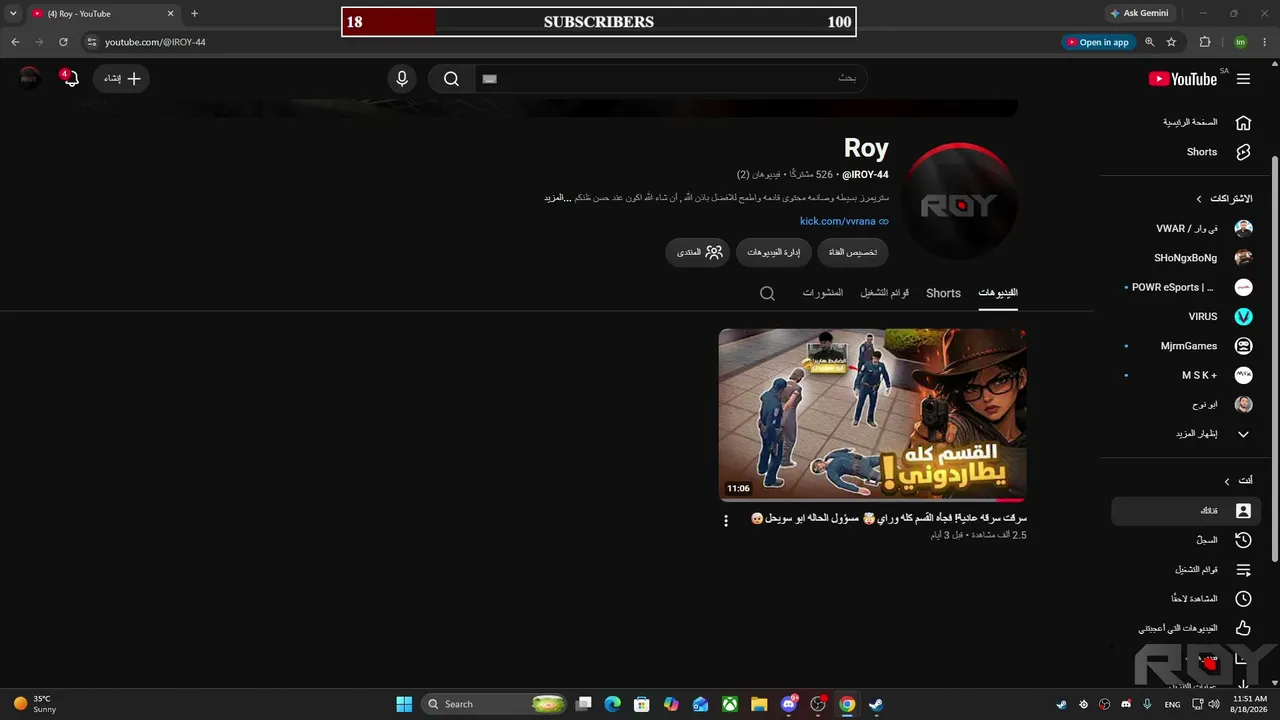Open File Explorer from the taskbar
Viewport: 1280px width, 720px height.
coord(759,704)
